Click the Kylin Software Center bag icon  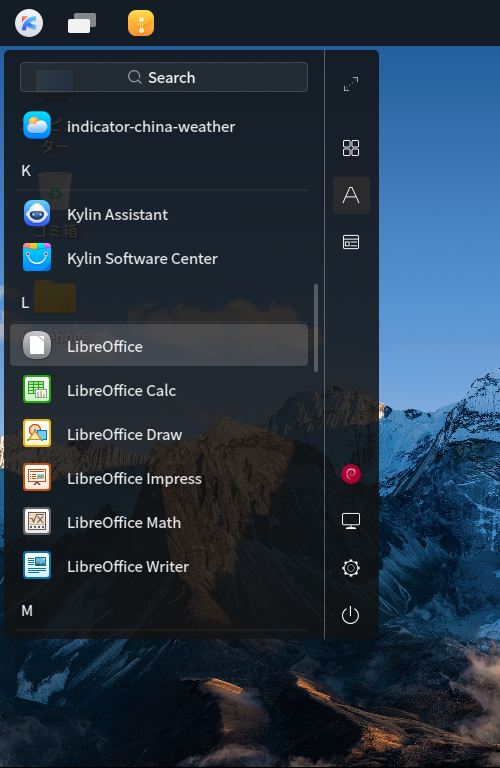[x=37, y=257]
